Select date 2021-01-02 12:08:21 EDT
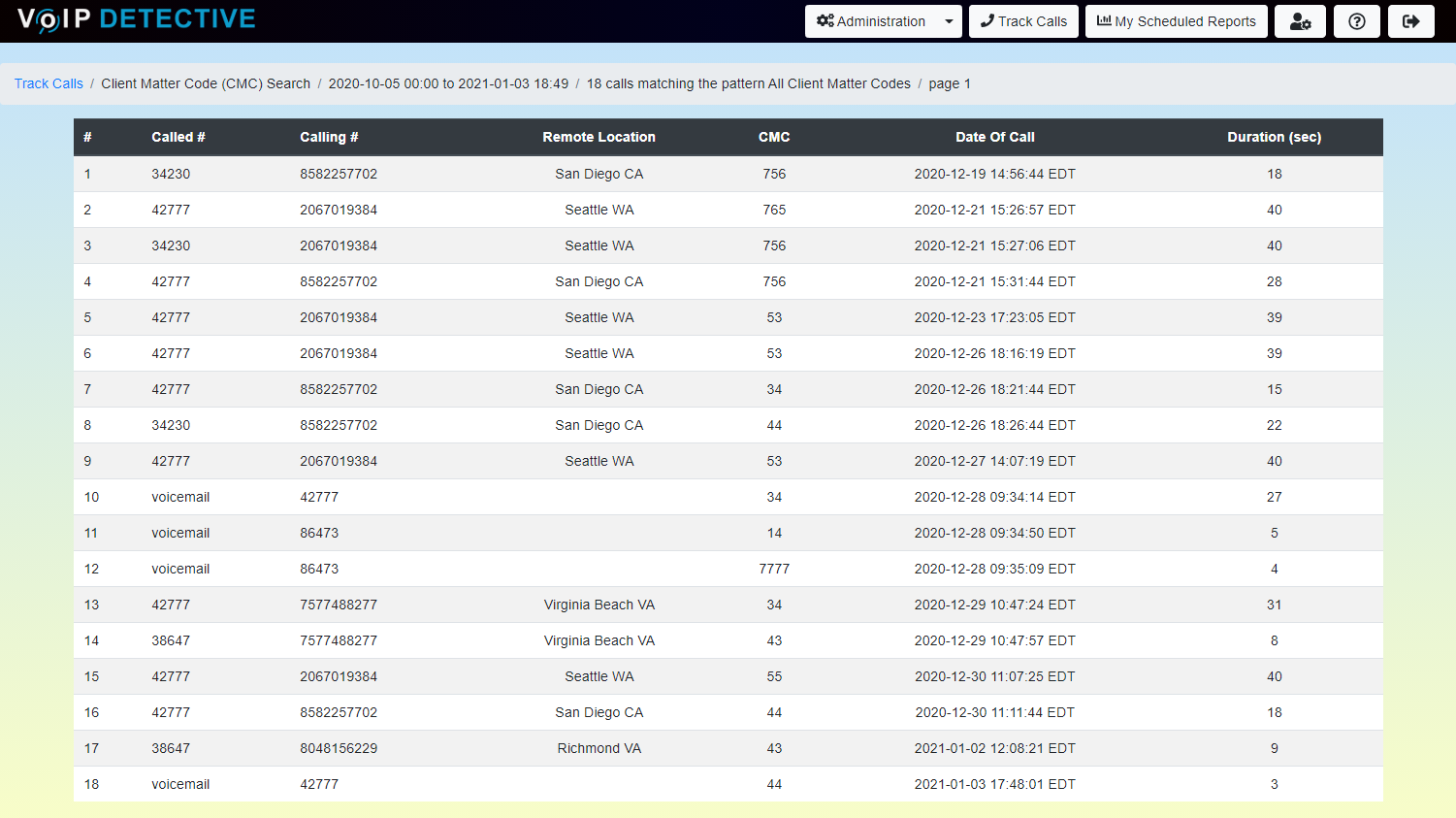 pos(995,748)
